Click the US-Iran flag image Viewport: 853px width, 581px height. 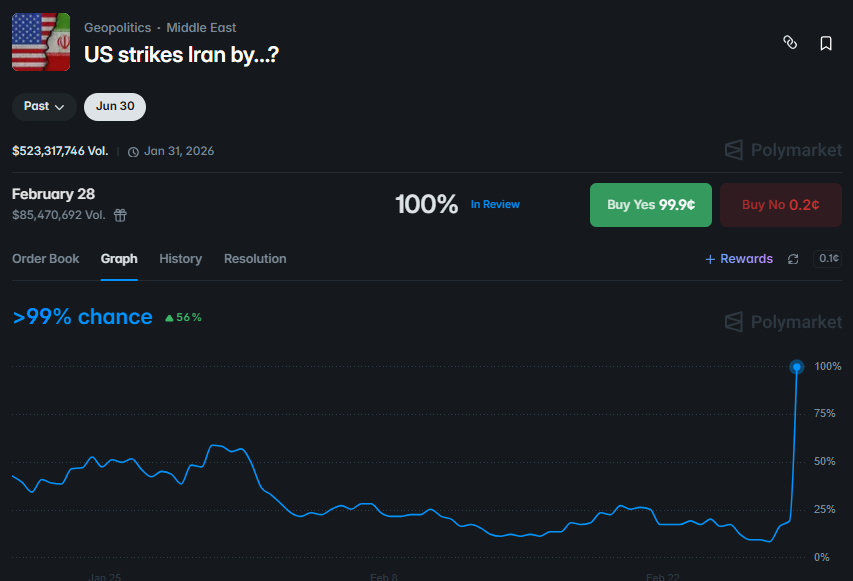pyautogui.click(x=39, y=42)
